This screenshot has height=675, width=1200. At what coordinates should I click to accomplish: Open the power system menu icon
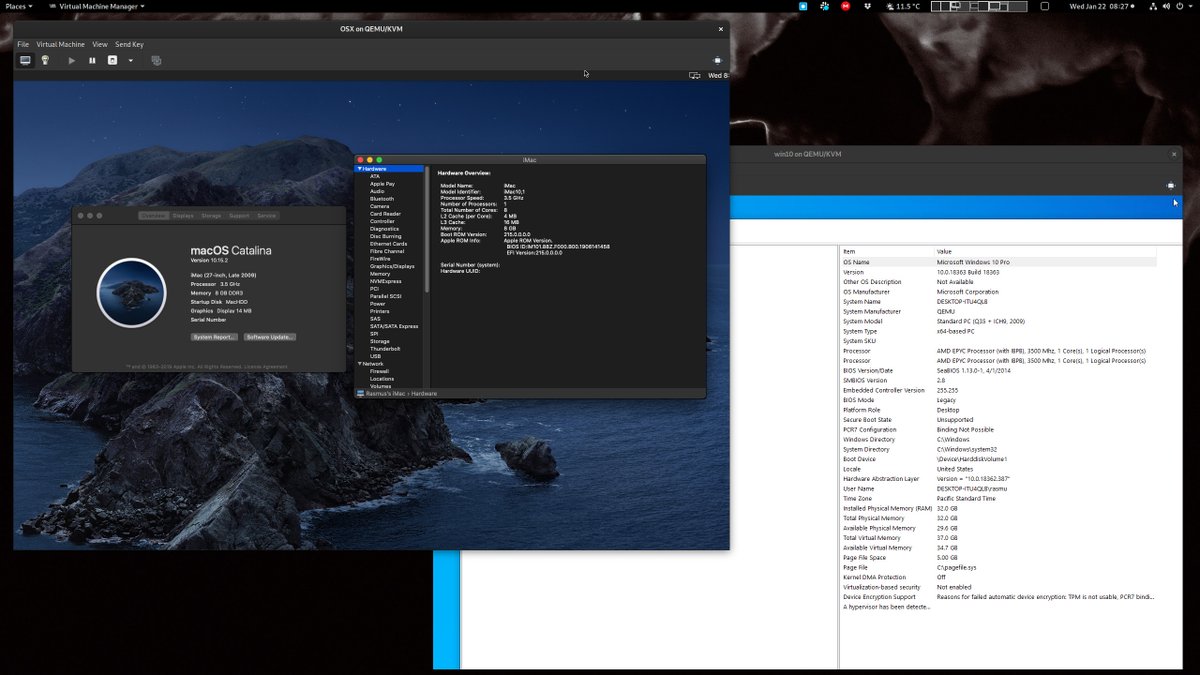click(x=1182, y=6)
